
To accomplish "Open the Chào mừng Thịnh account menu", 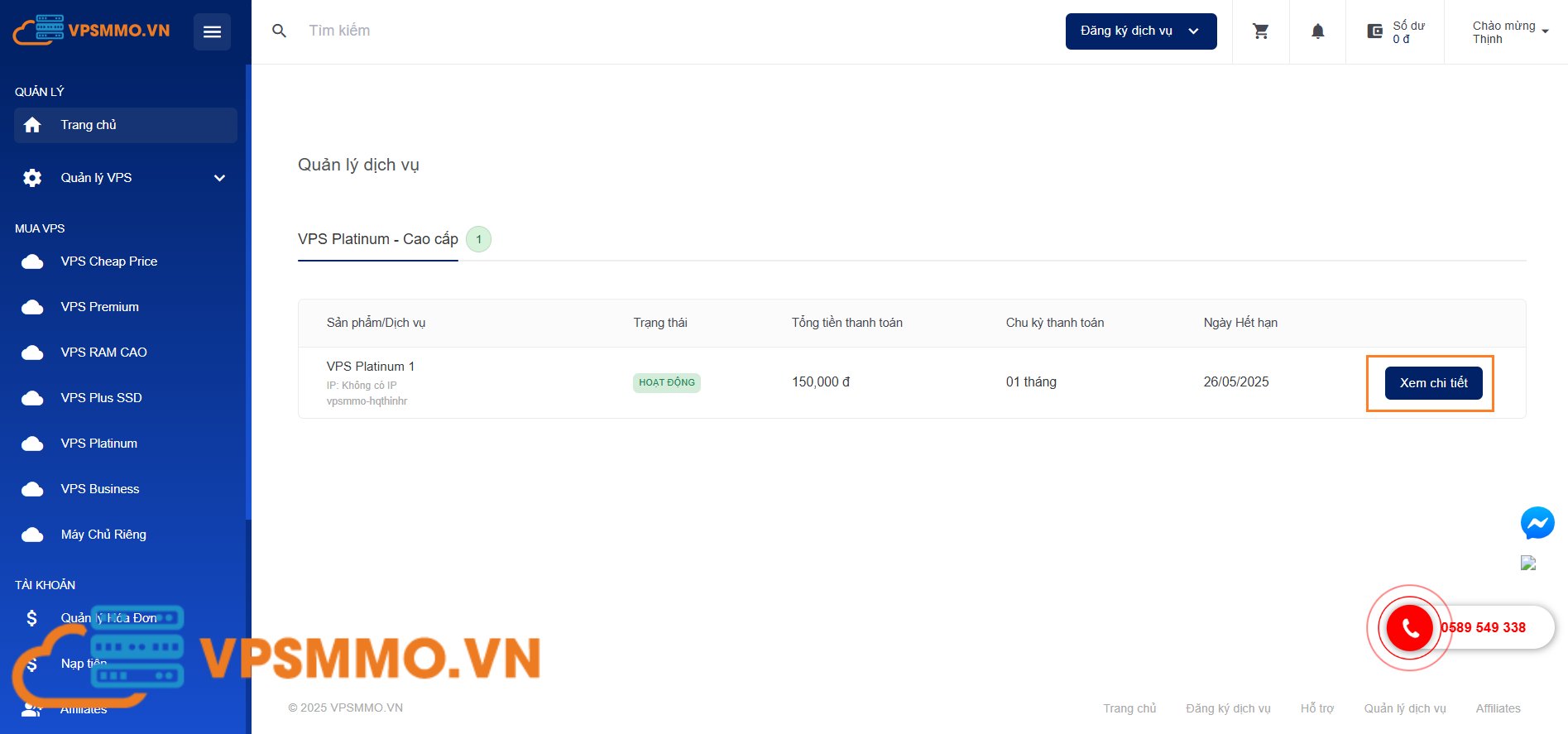I will tap(1509, 32).
